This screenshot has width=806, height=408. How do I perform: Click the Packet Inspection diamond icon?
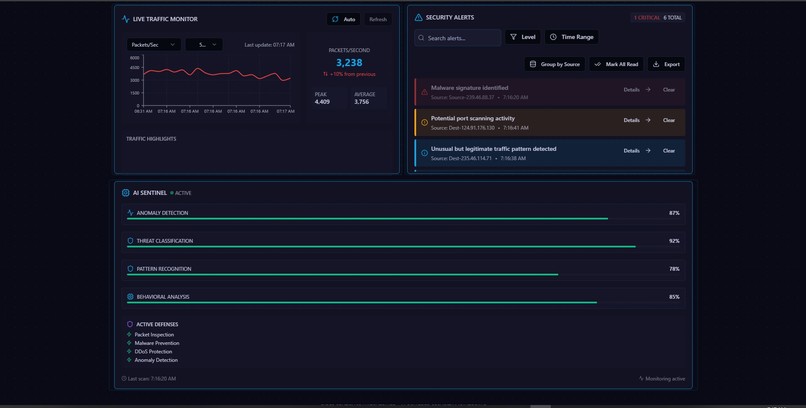(x=129, y=335)
